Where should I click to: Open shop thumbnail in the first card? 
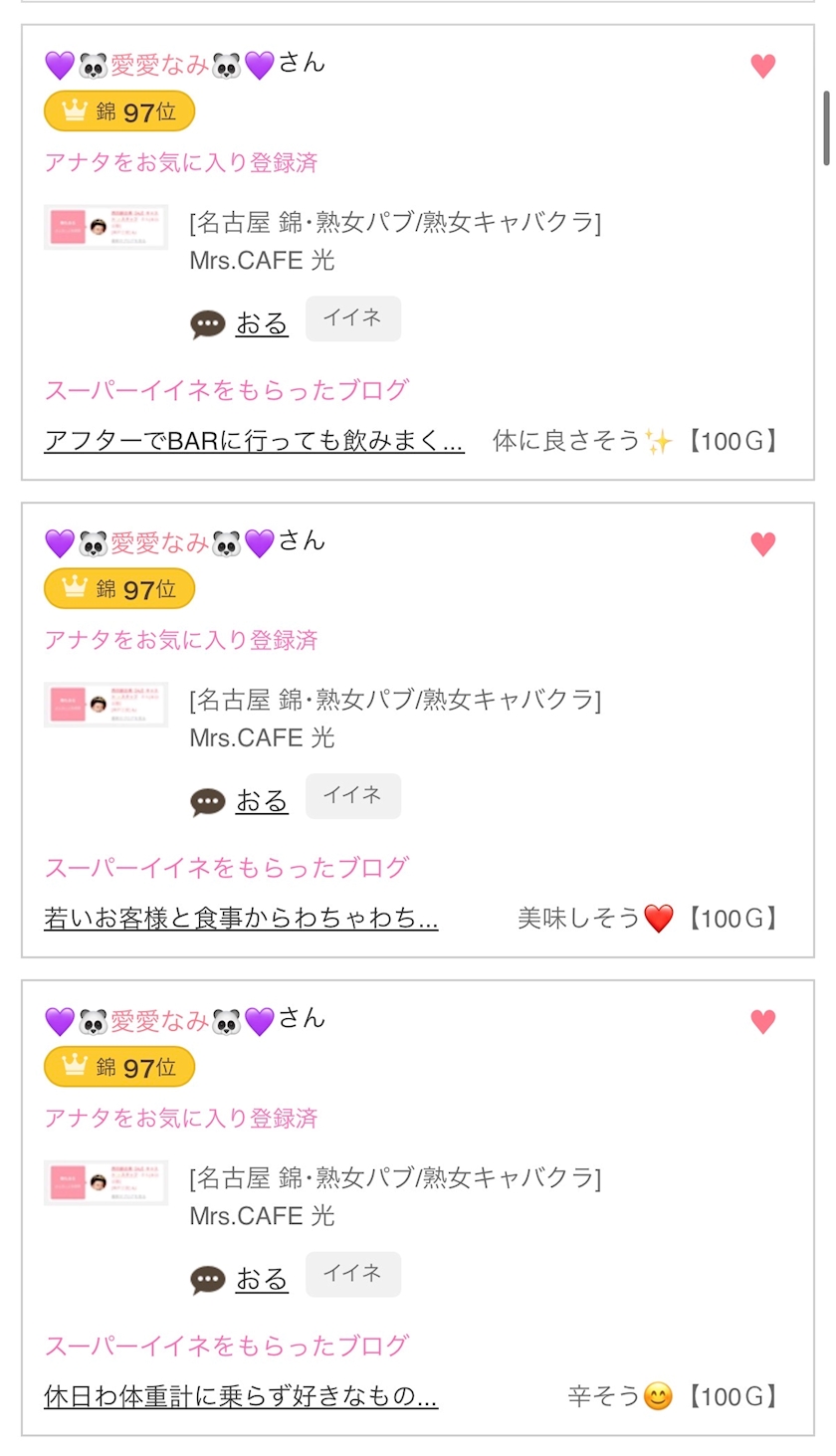click(x=105, y=227)
